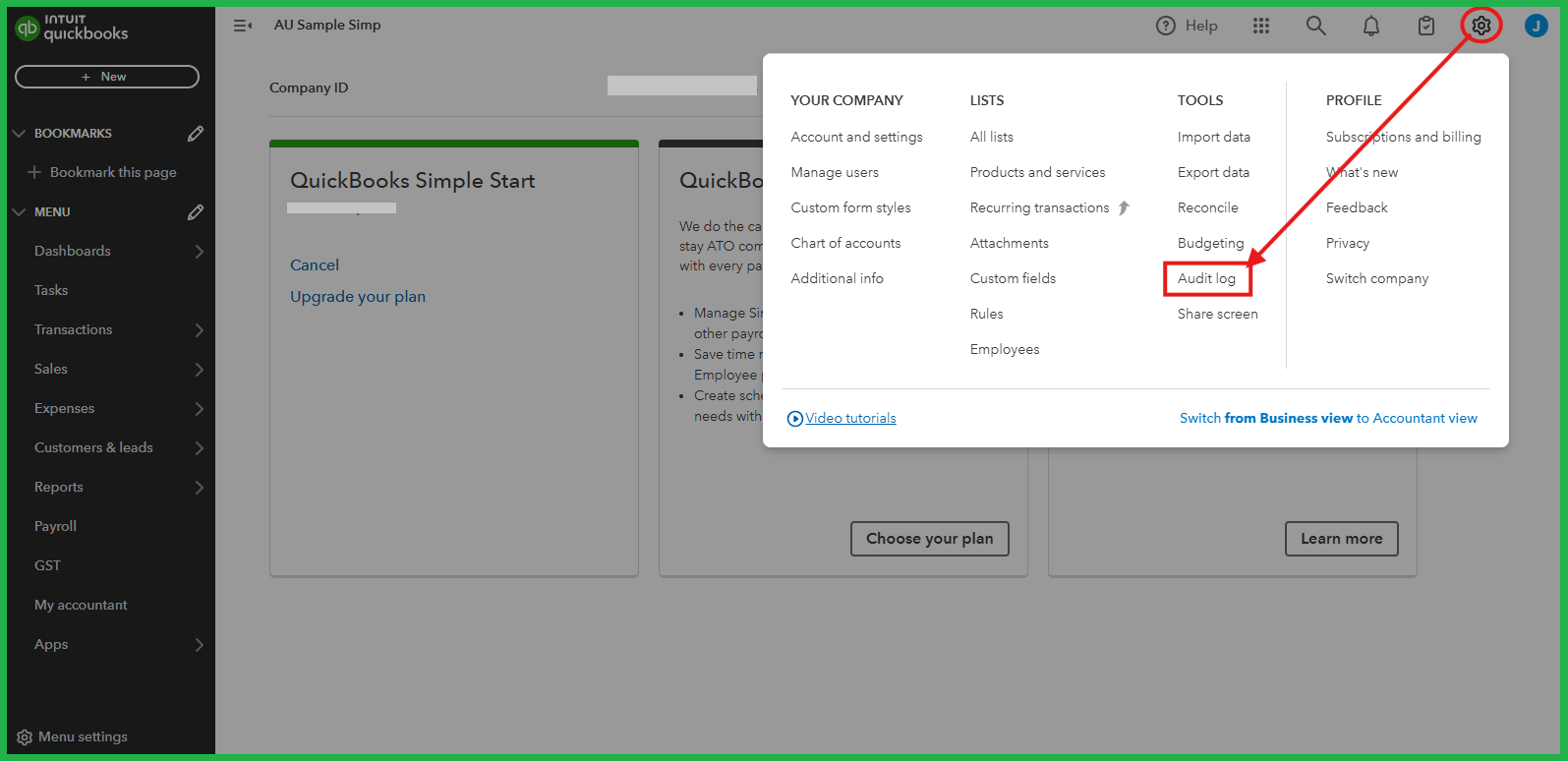This screenshot has width=1568, height=761.
Task: Click Choose your plan button
Action: pyautogui.click(x=930, y=539)
